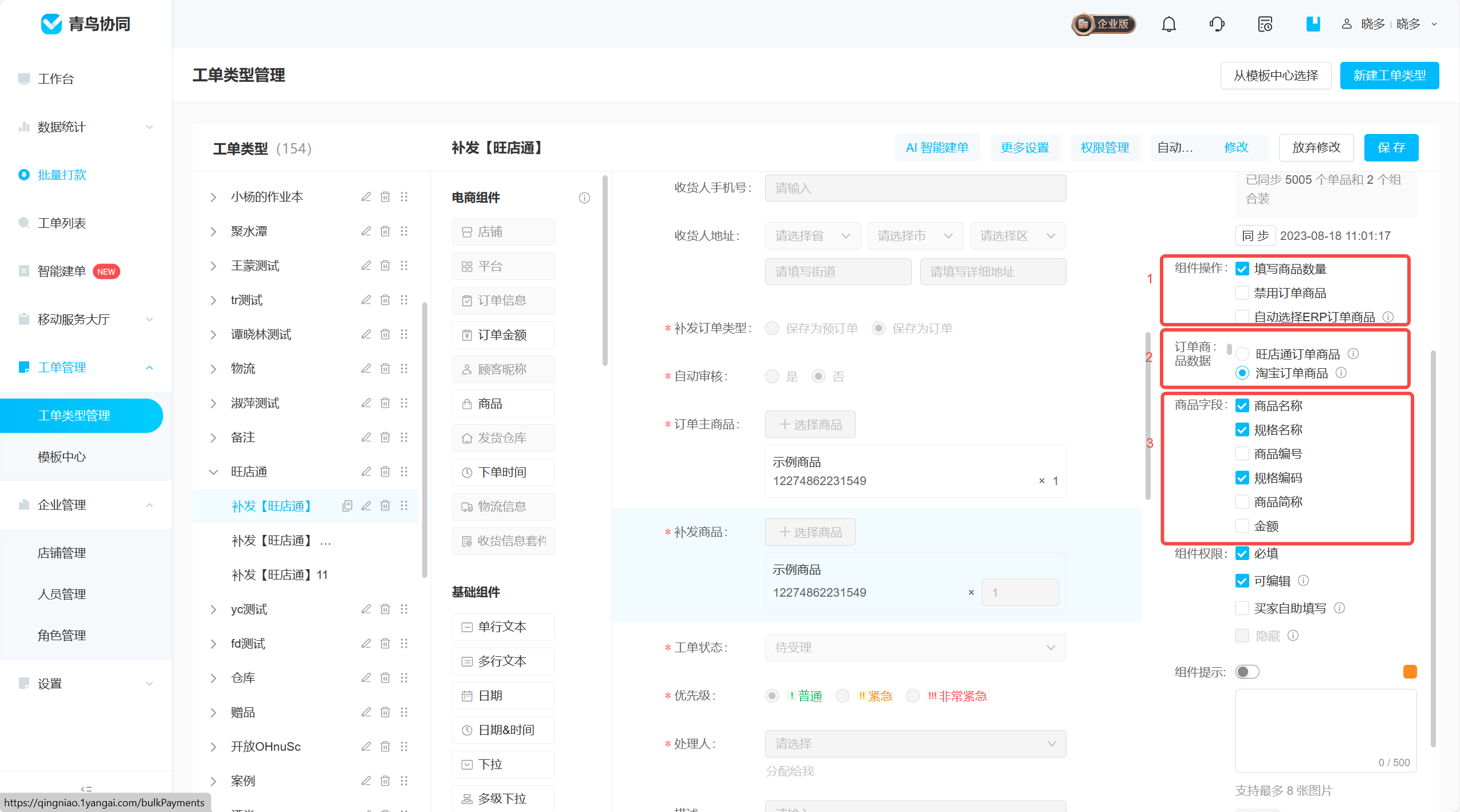The image size is (1460, 812).
Task: Select 旺店通订单商品 radio option
Action: tap(1242, 354)
